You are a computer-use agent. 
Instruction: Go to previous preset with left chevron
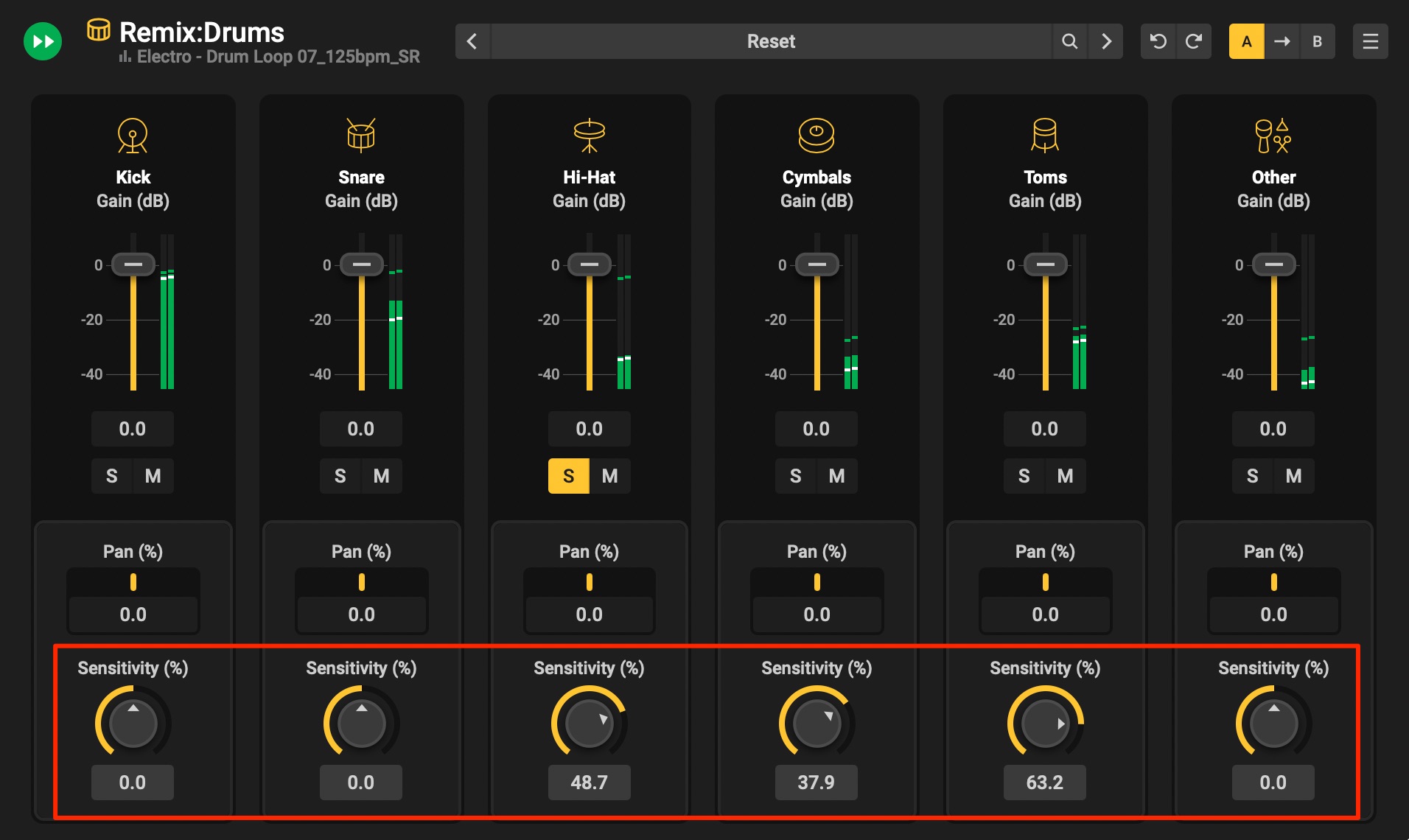point(472,41)
